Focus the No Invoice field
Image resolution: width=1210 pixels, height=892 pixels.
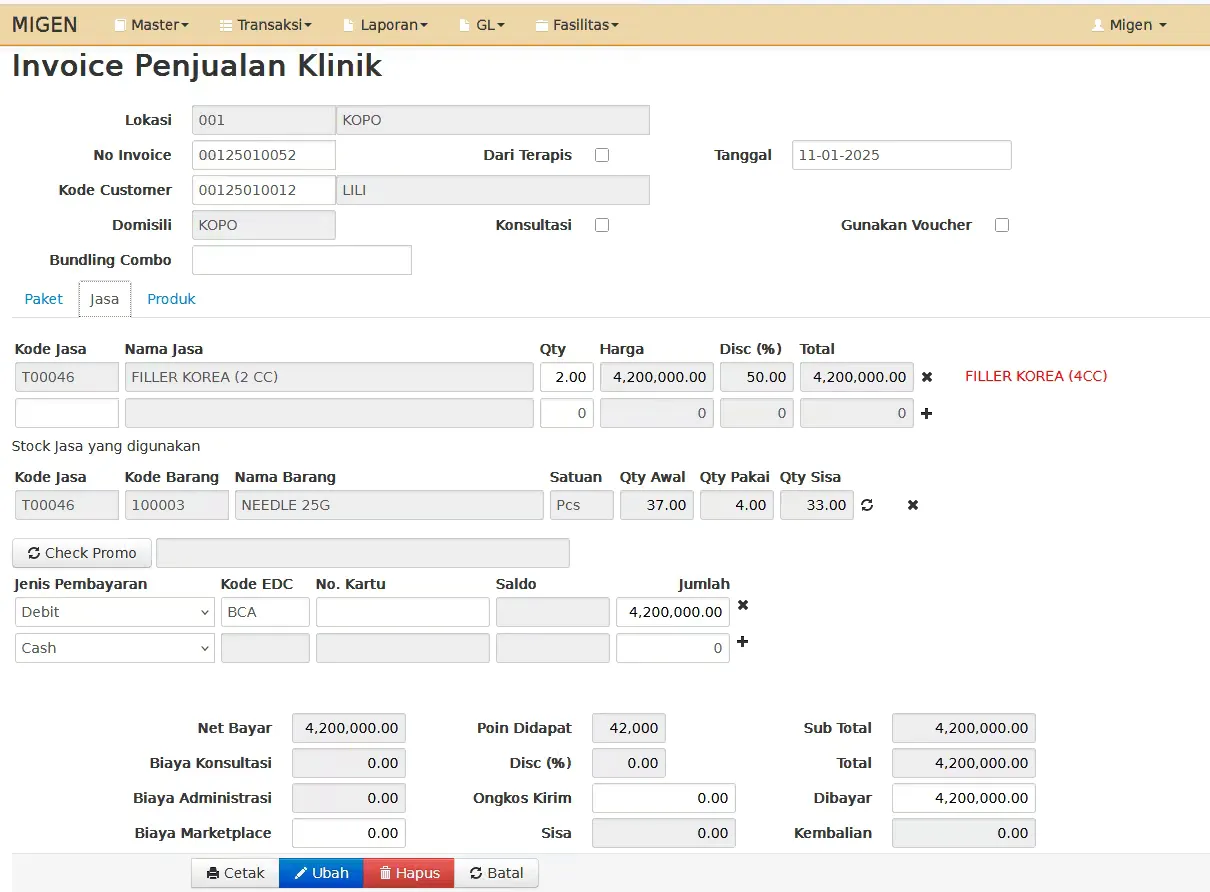coord(264,155)
